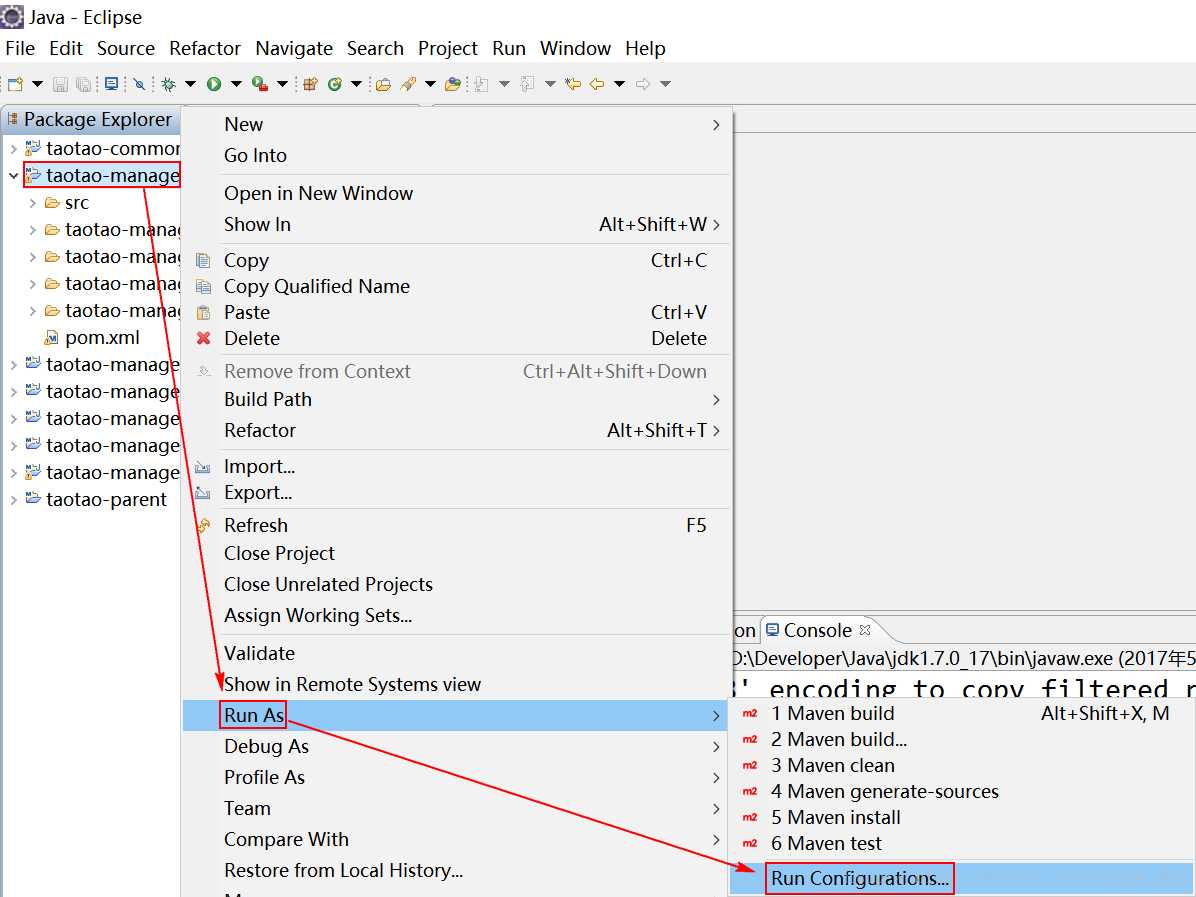Click the Save toolbar icon
This screenshot has width=1196, height=897.
click(x=61, y=84)
